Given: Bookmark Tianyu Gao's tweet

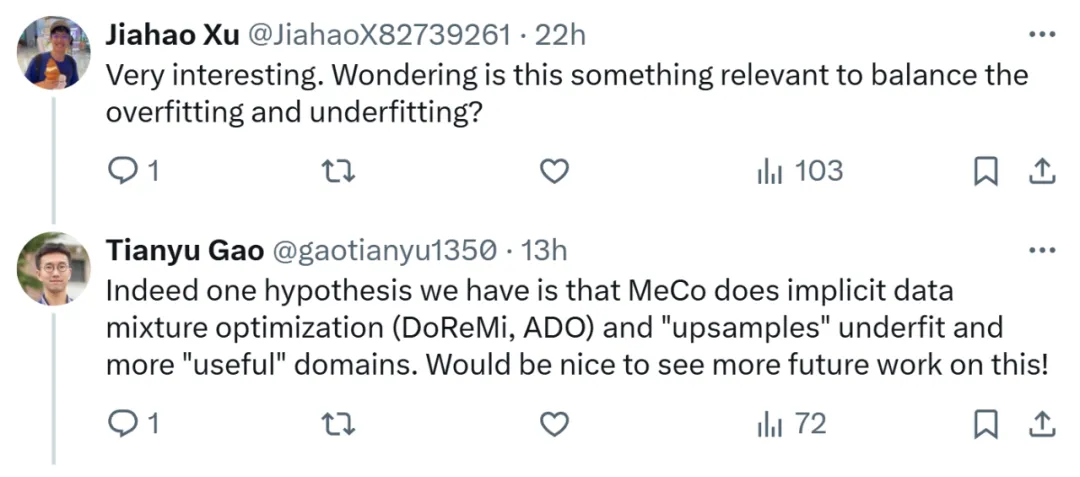Looking at the screenshot, I should point(986,425).
